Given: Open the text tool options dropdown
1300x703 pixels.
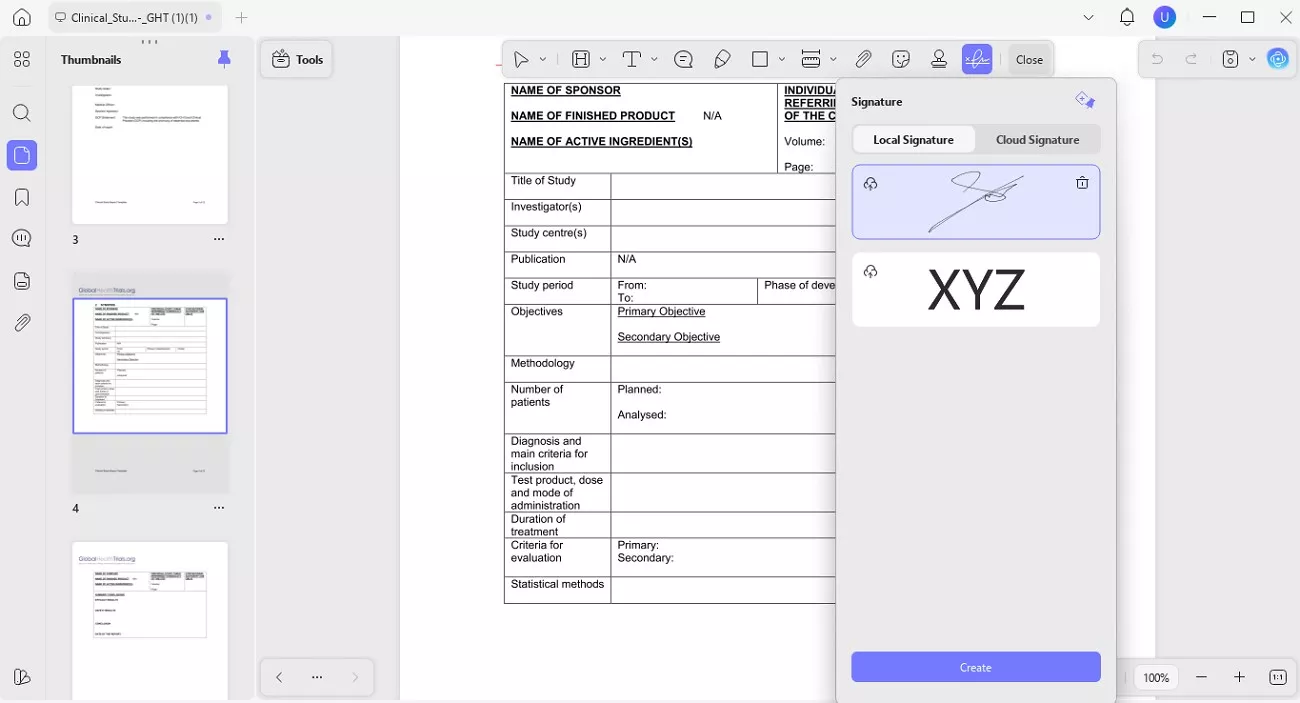Looking at the screenshot, I should [655, 59].
